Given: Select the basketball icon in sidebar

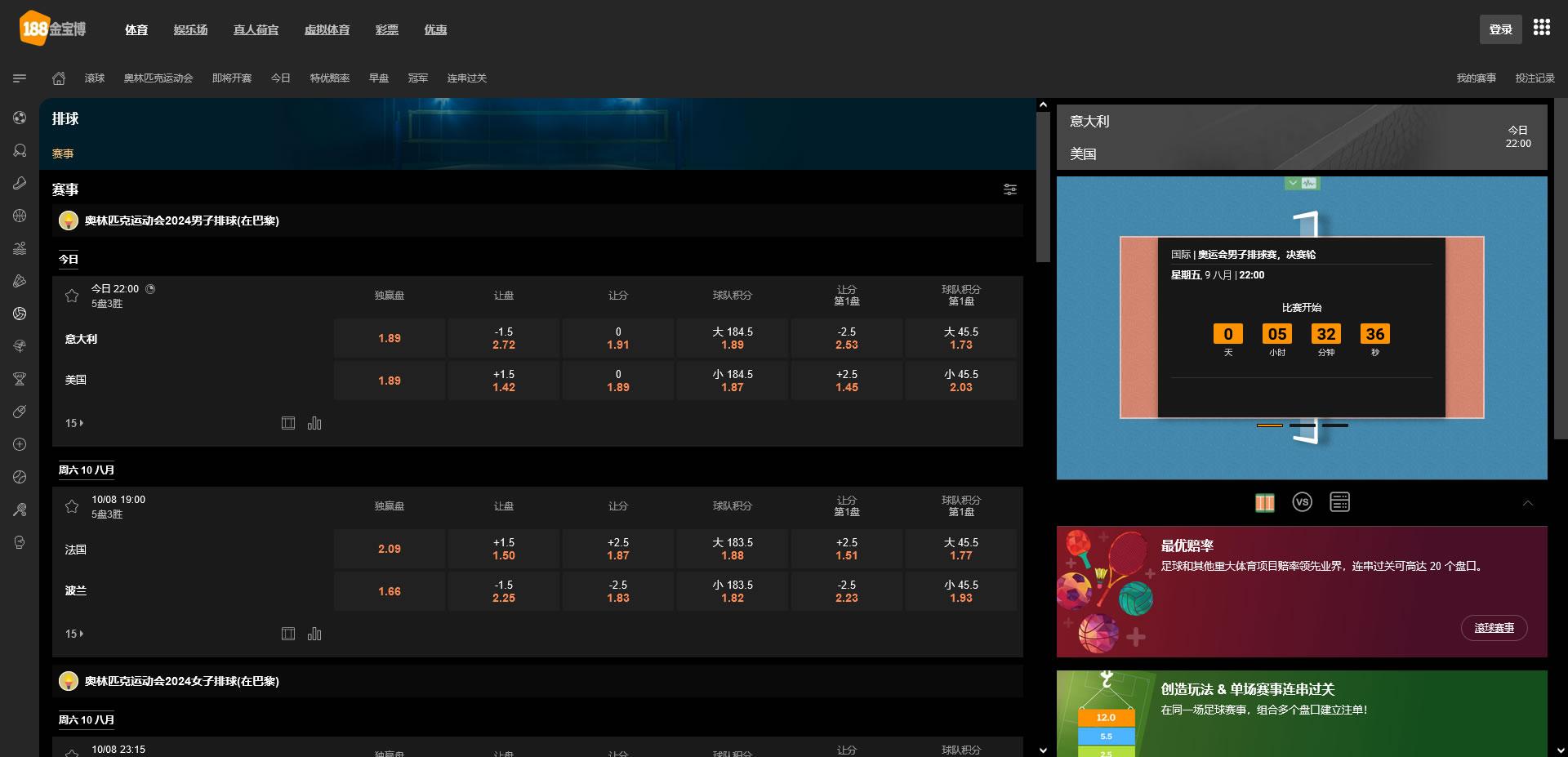Looking at the screenshot, I should coord(20,216).
